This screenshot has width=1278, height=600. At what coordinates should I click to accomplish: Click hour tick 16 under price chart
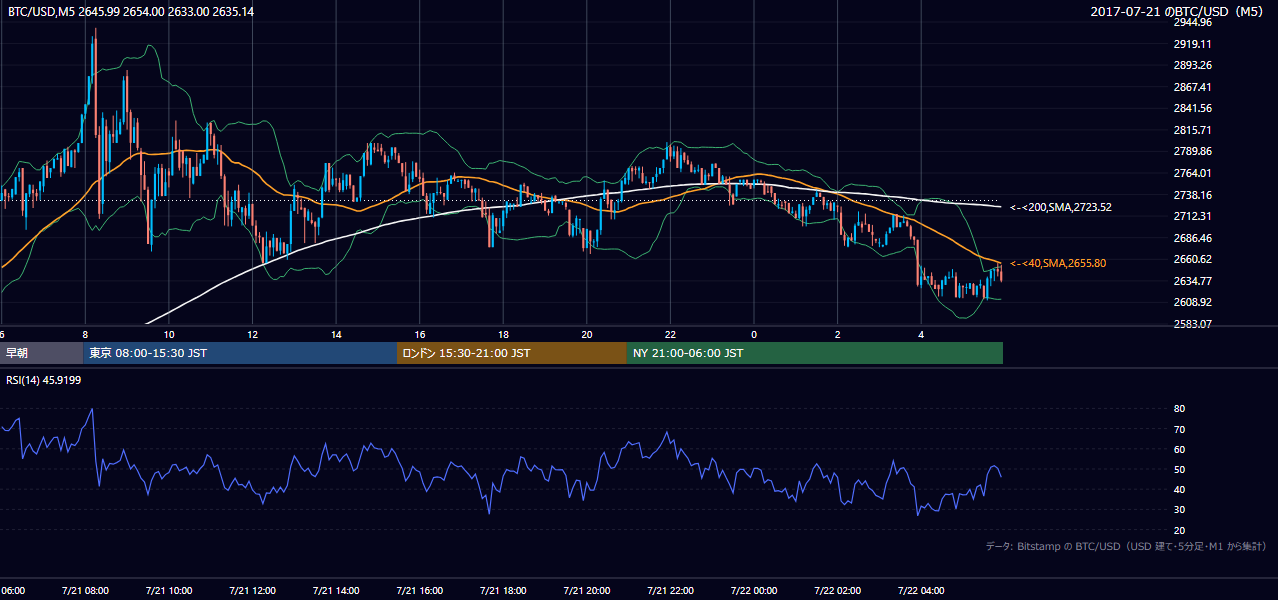pos(420,334)
